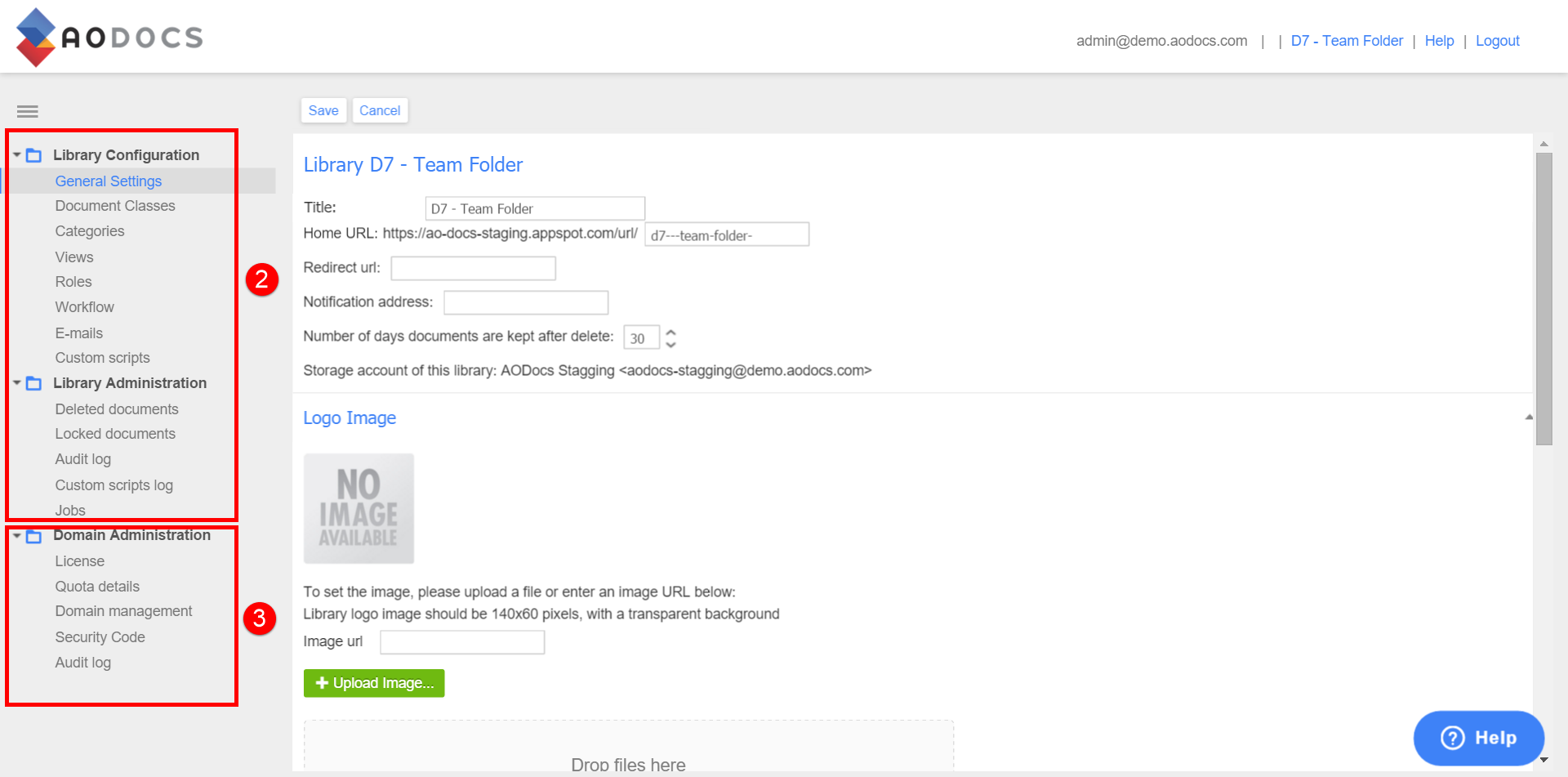Open Roles configuration
The height and width of the screenshot is (777, 1568).
click(73, 282)
